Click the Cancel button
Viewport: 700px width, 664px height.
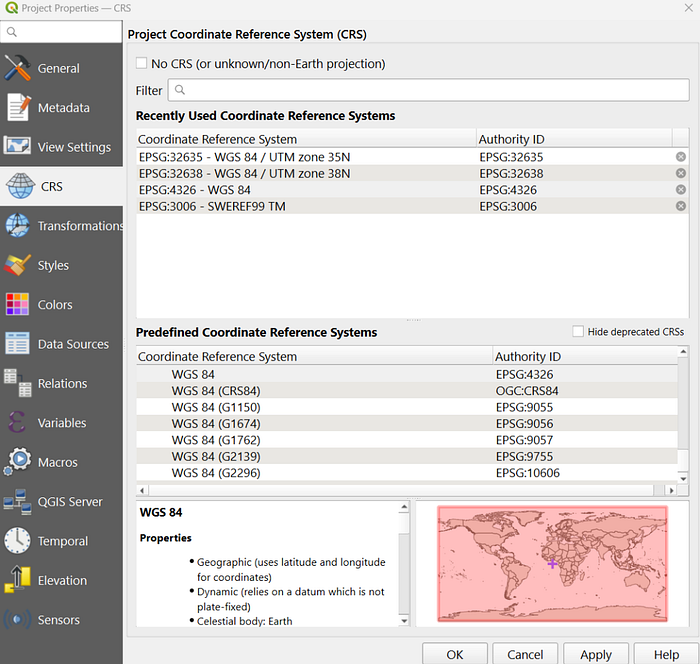525,654
